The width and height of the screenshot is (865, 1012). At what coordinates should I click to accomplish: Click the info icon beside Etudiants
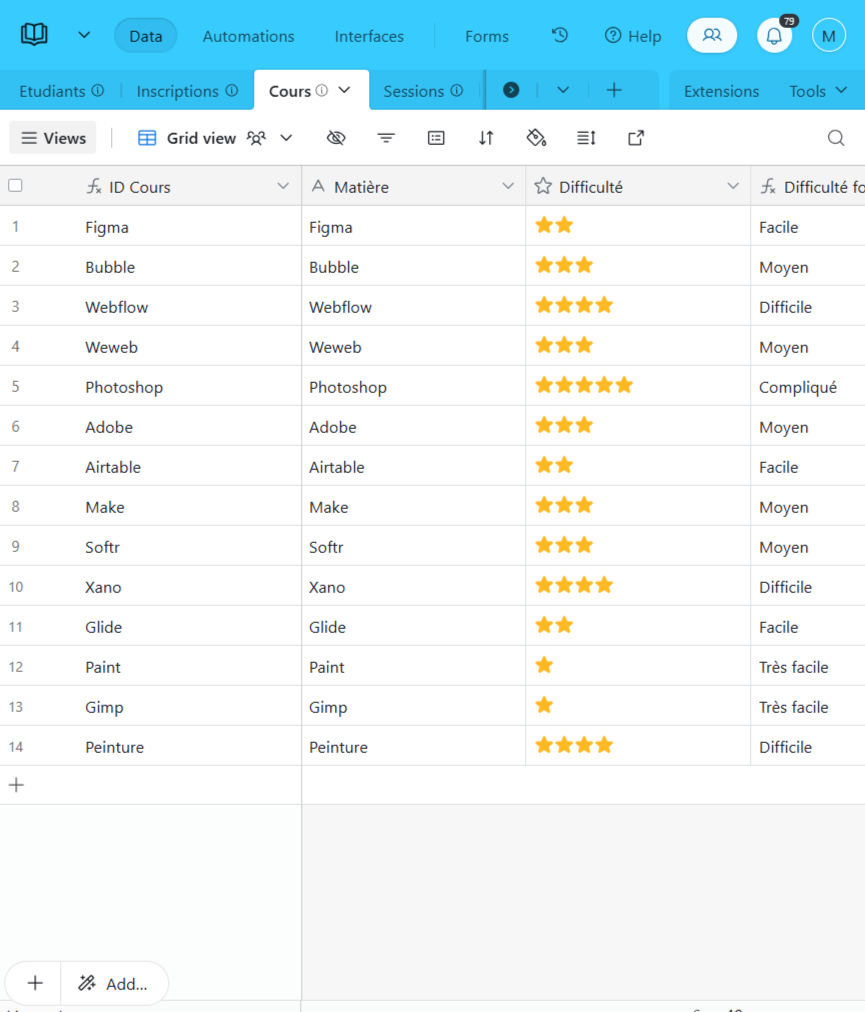coord(97,90)
